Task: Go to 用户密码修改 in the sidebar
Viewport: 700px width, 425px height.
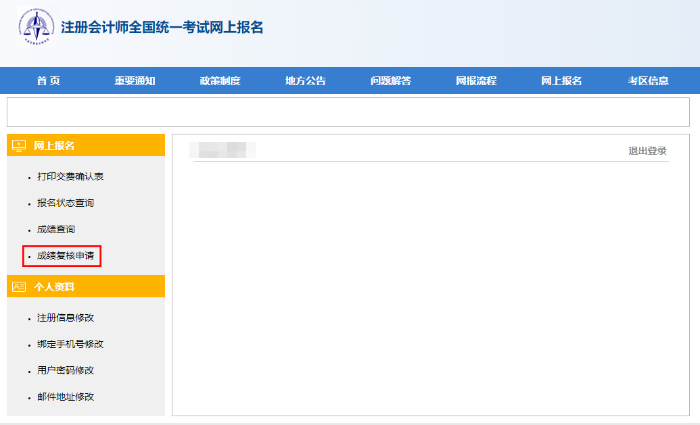Action: tap(65, 371)
